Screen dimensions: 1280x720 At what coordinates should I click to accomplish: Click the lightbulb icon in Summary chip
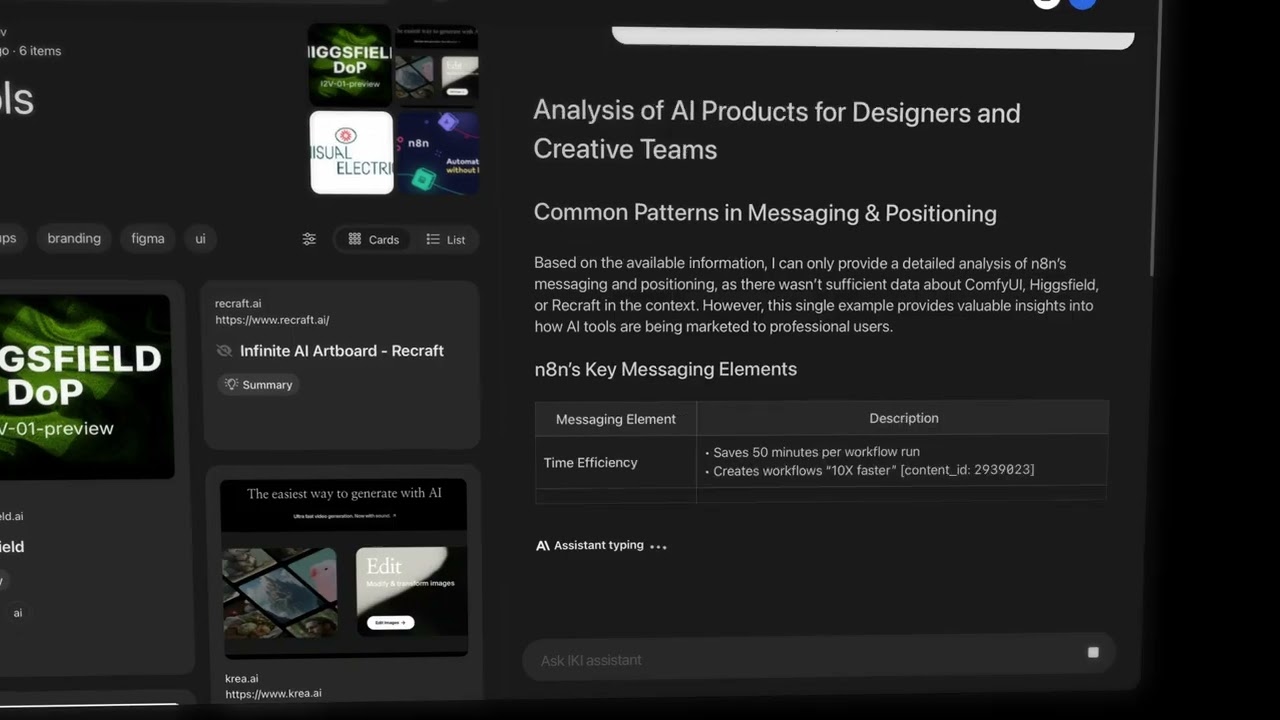pyautogui.click(x=232, y=385)
